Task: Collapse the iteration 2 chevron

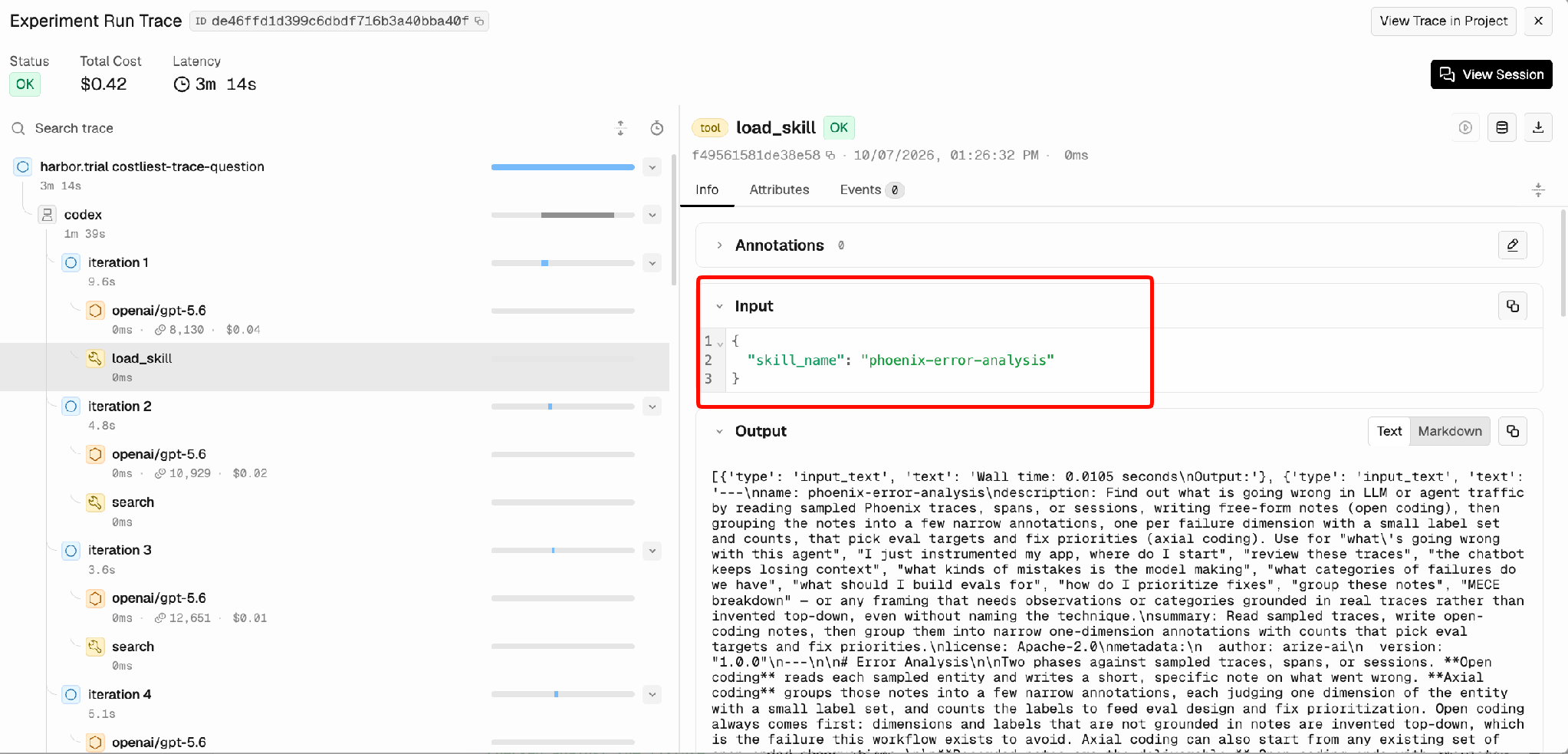Action: coord(653,407)
